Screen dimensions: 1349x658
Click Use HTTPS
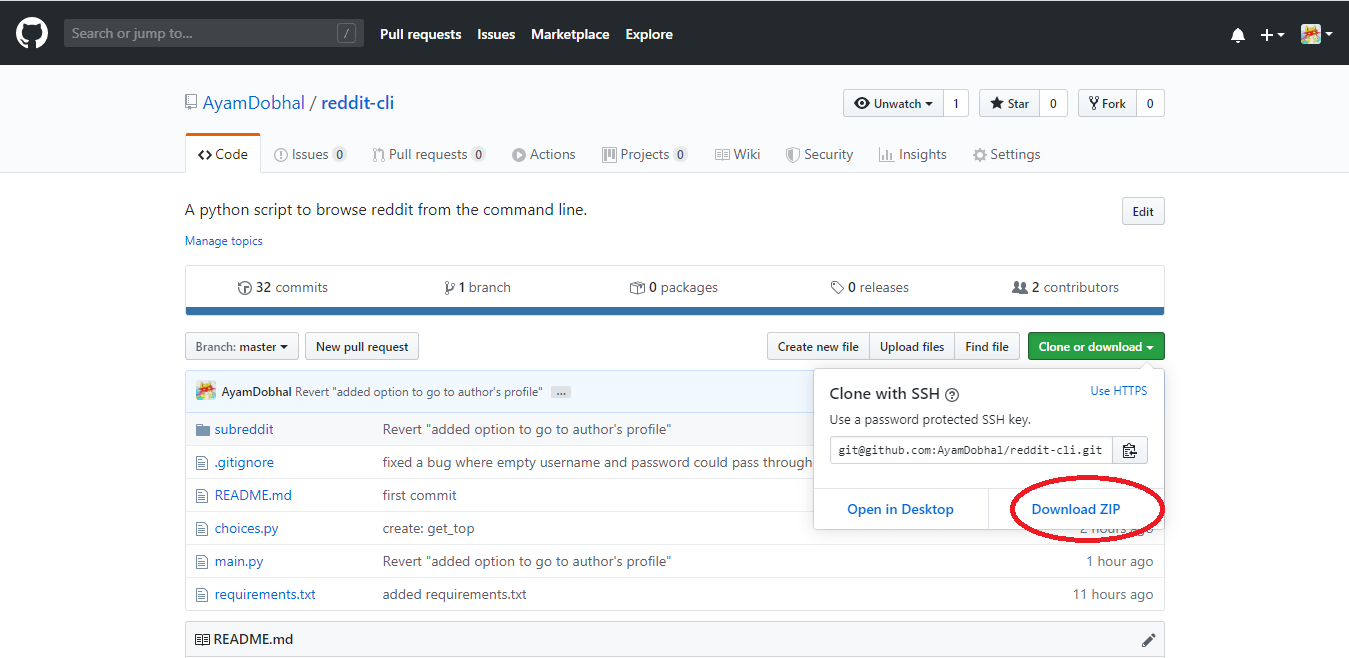click(1119, 391)
